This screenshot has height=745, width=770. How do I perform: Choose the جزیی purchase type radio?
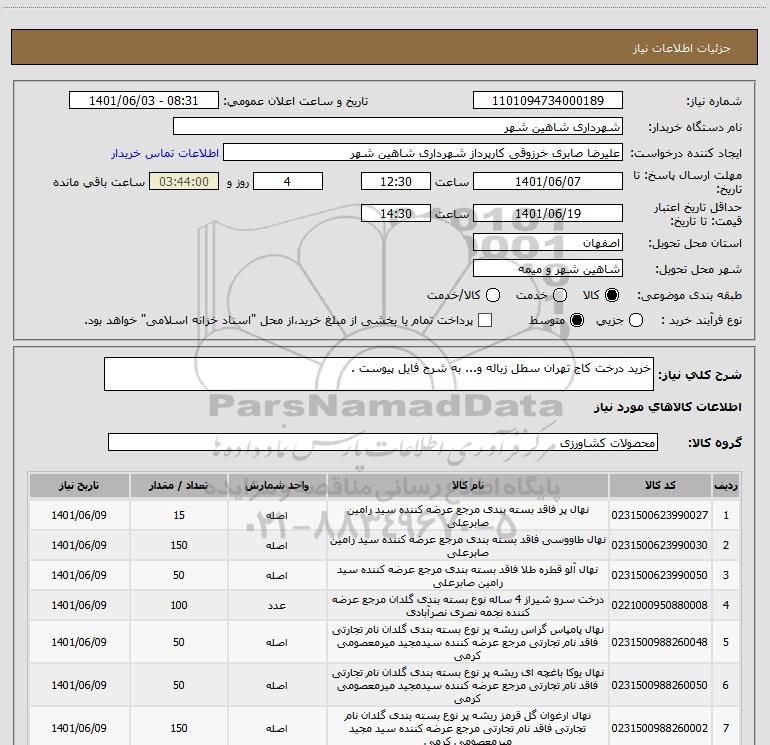635,321
